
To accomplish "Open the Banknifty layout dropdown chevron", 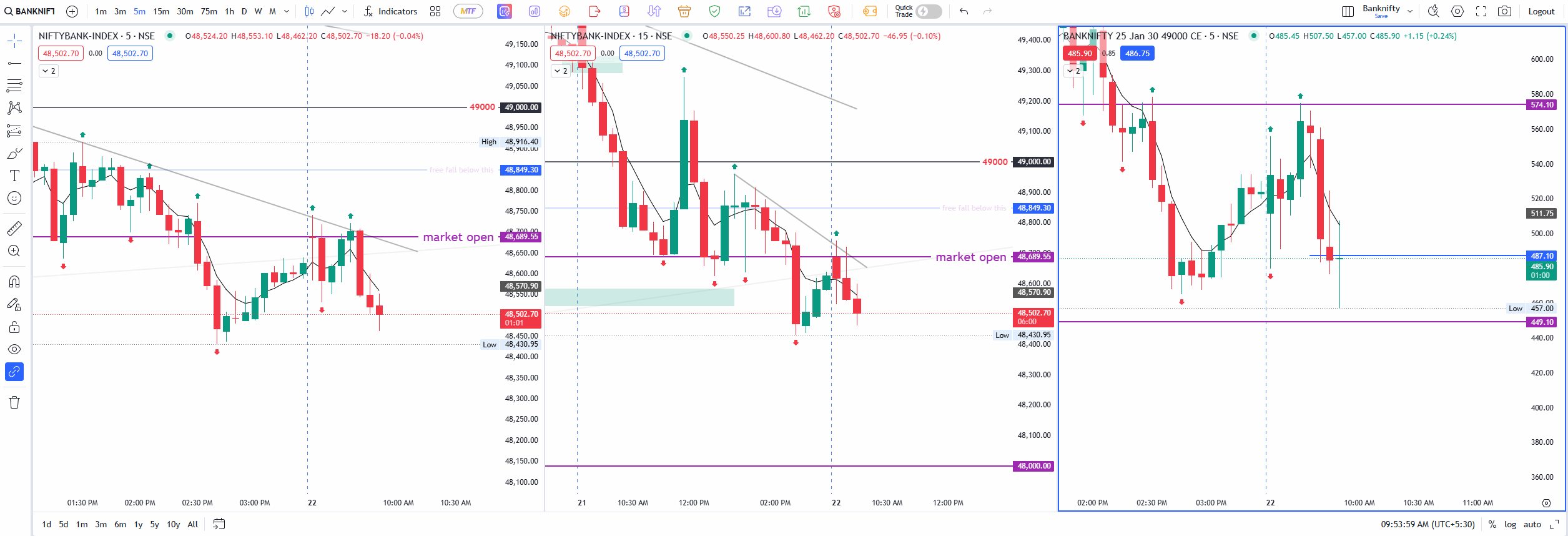I will click(x=1410, y=11).
